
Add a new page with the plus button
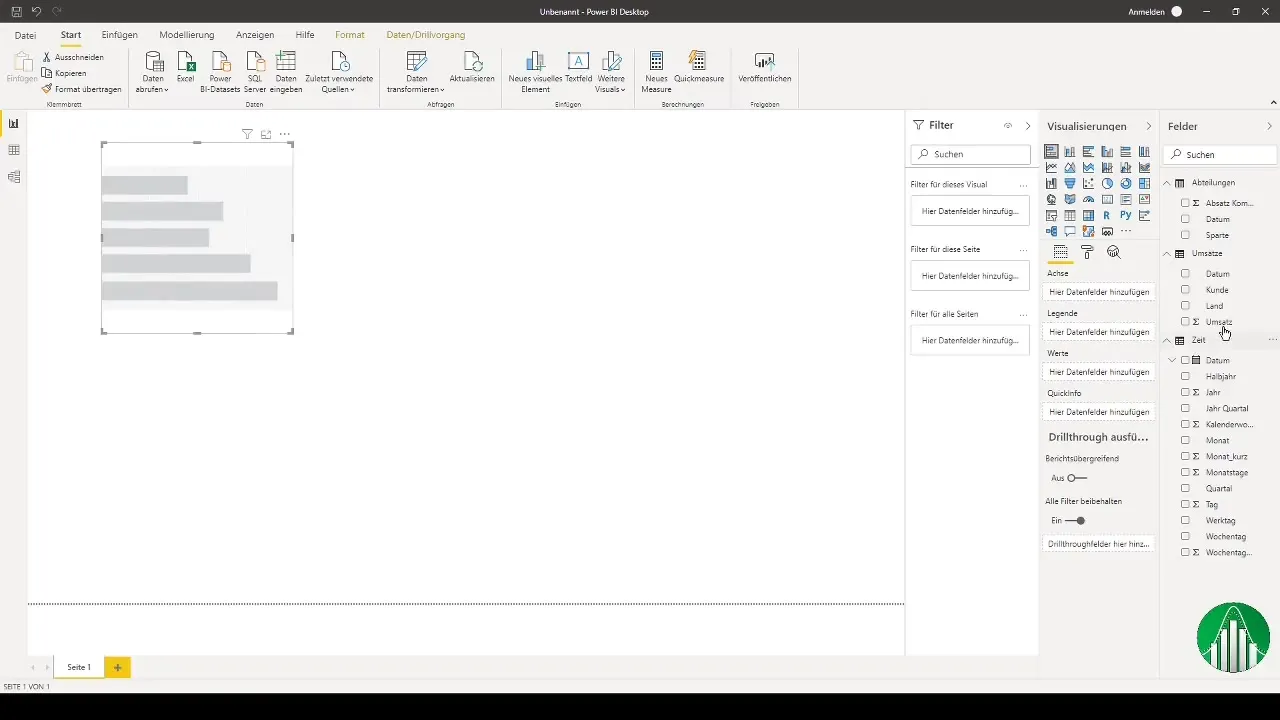point(117,667)
